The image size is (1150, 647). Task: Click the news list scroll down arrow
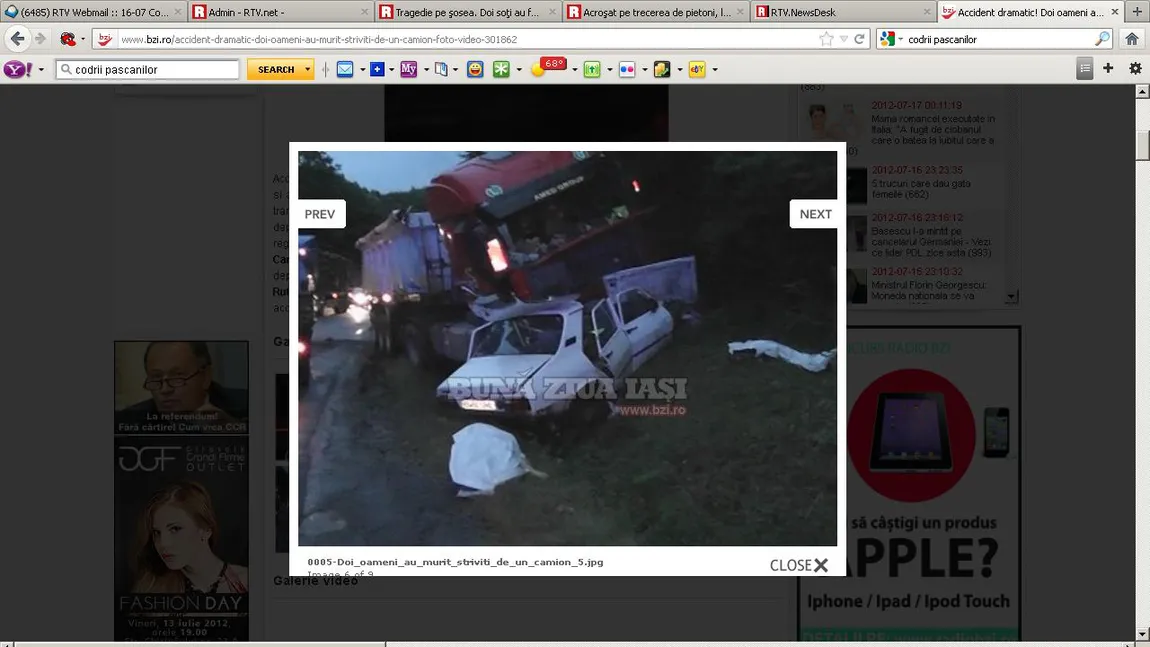(1011, 296)
